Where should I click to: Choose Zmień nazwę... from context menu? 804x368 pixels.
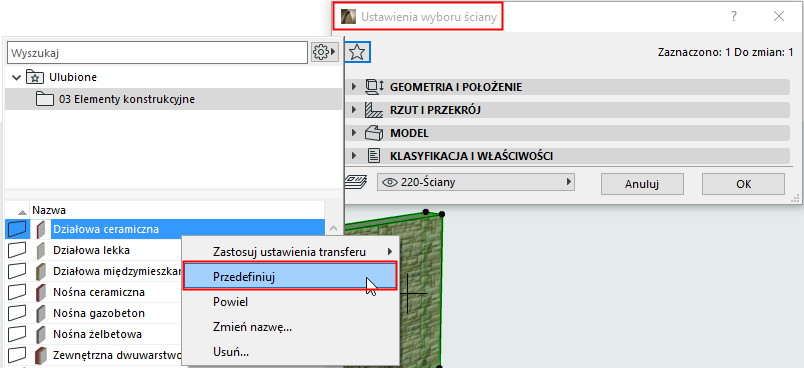291,327
